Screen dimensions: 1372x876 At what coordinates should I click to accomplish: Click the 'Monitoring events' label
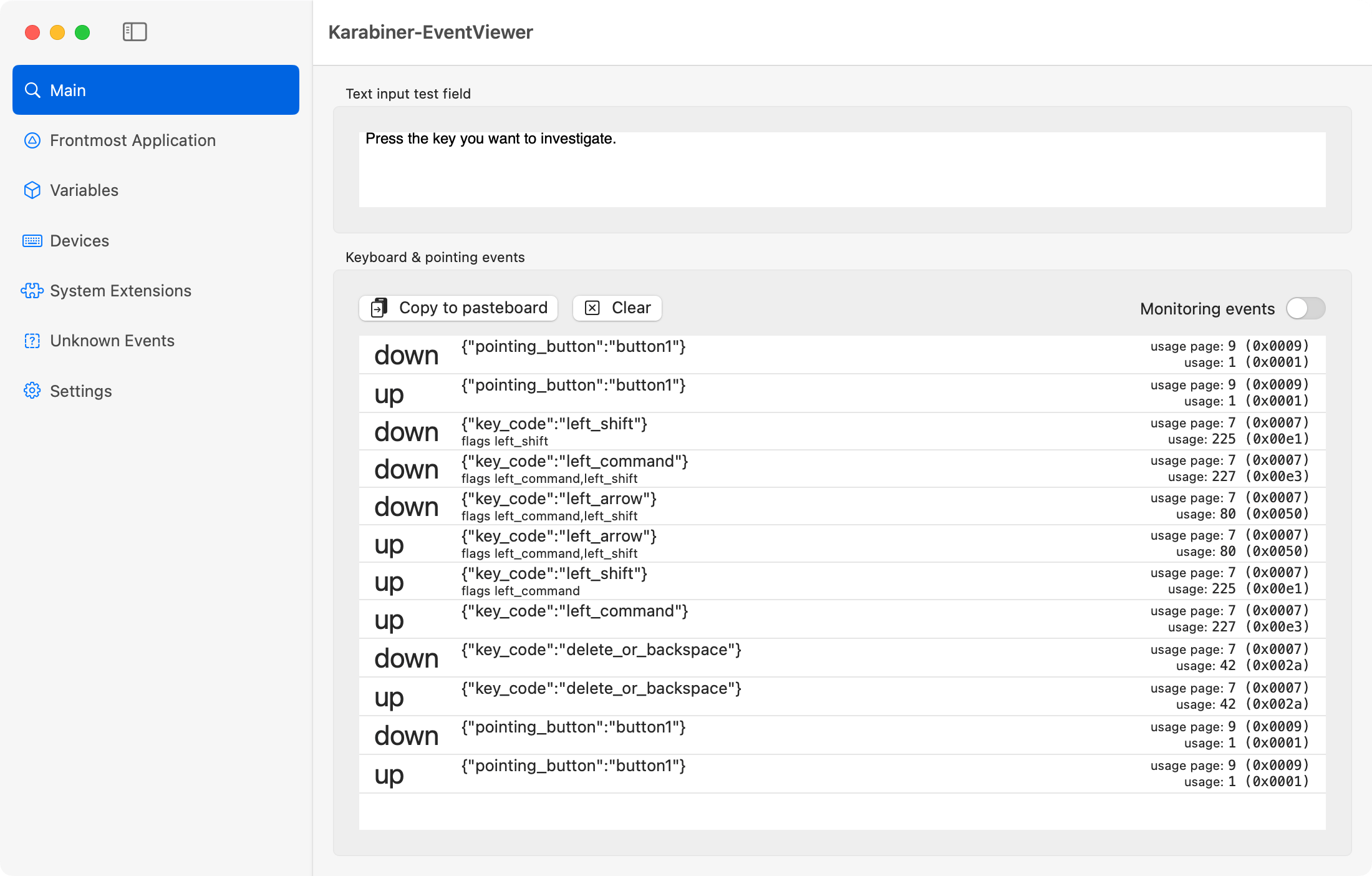tap(1207, 309)
